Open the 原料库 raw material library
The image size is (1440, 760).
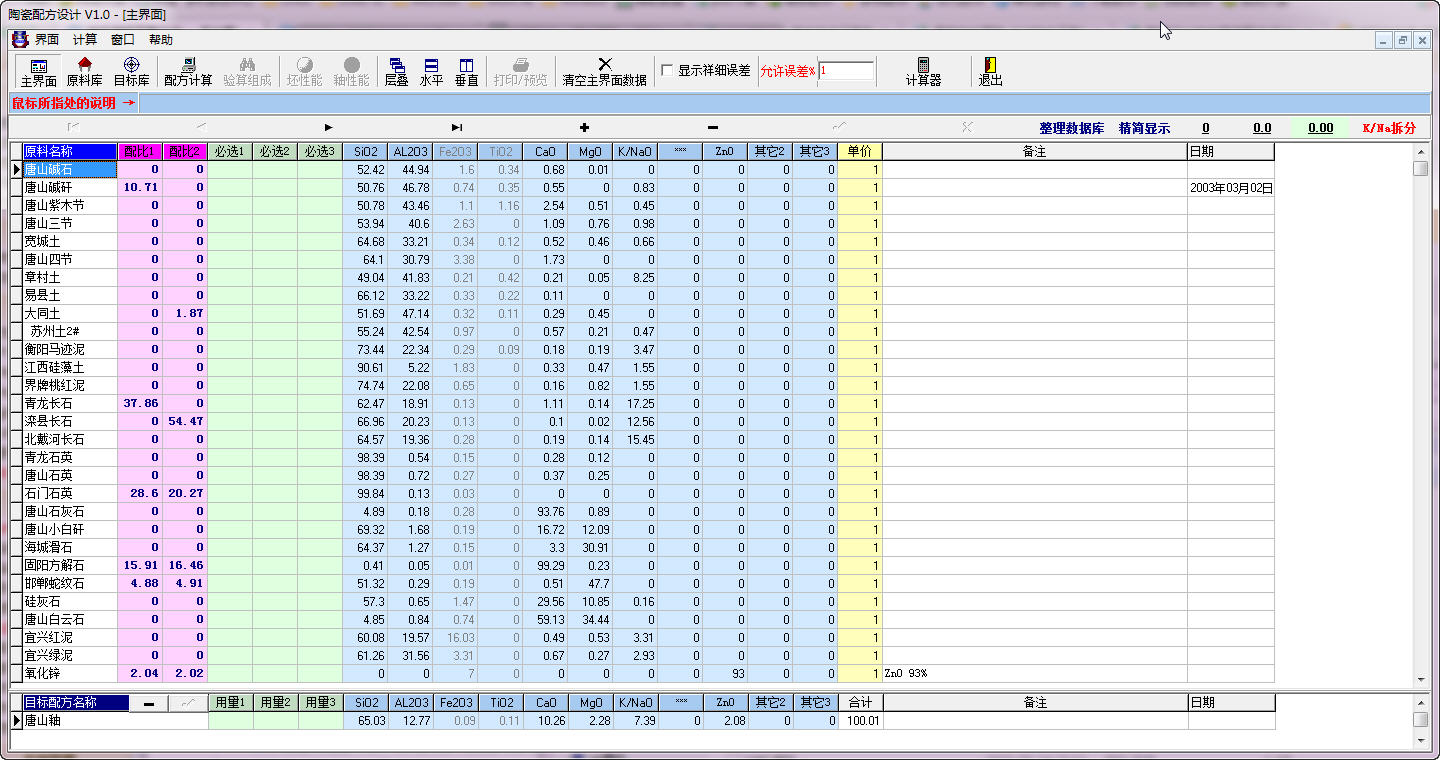tap(84, 72)
